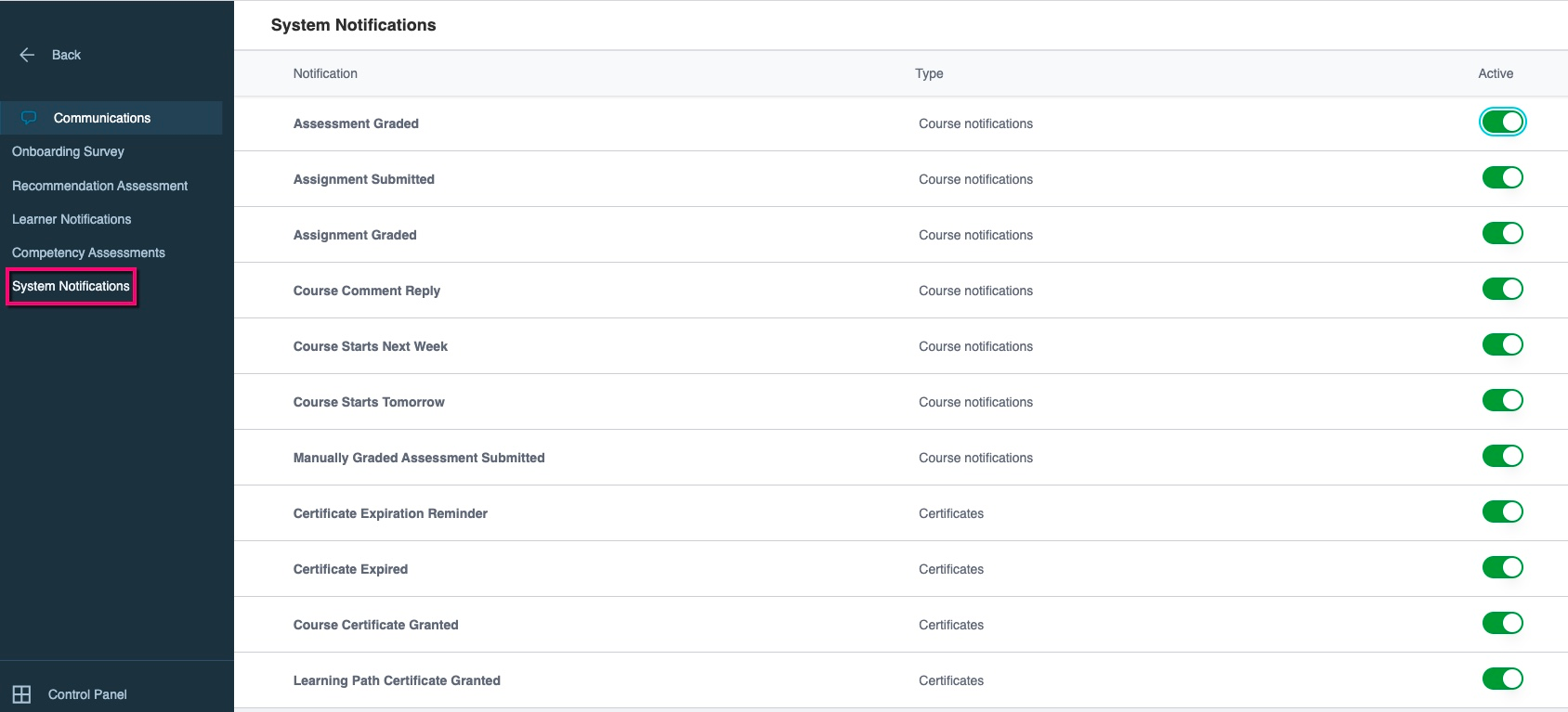The height and width of the screenshot is (712, 1568).
Task: Click the Back arrow icon
Action: pos(27,55)
